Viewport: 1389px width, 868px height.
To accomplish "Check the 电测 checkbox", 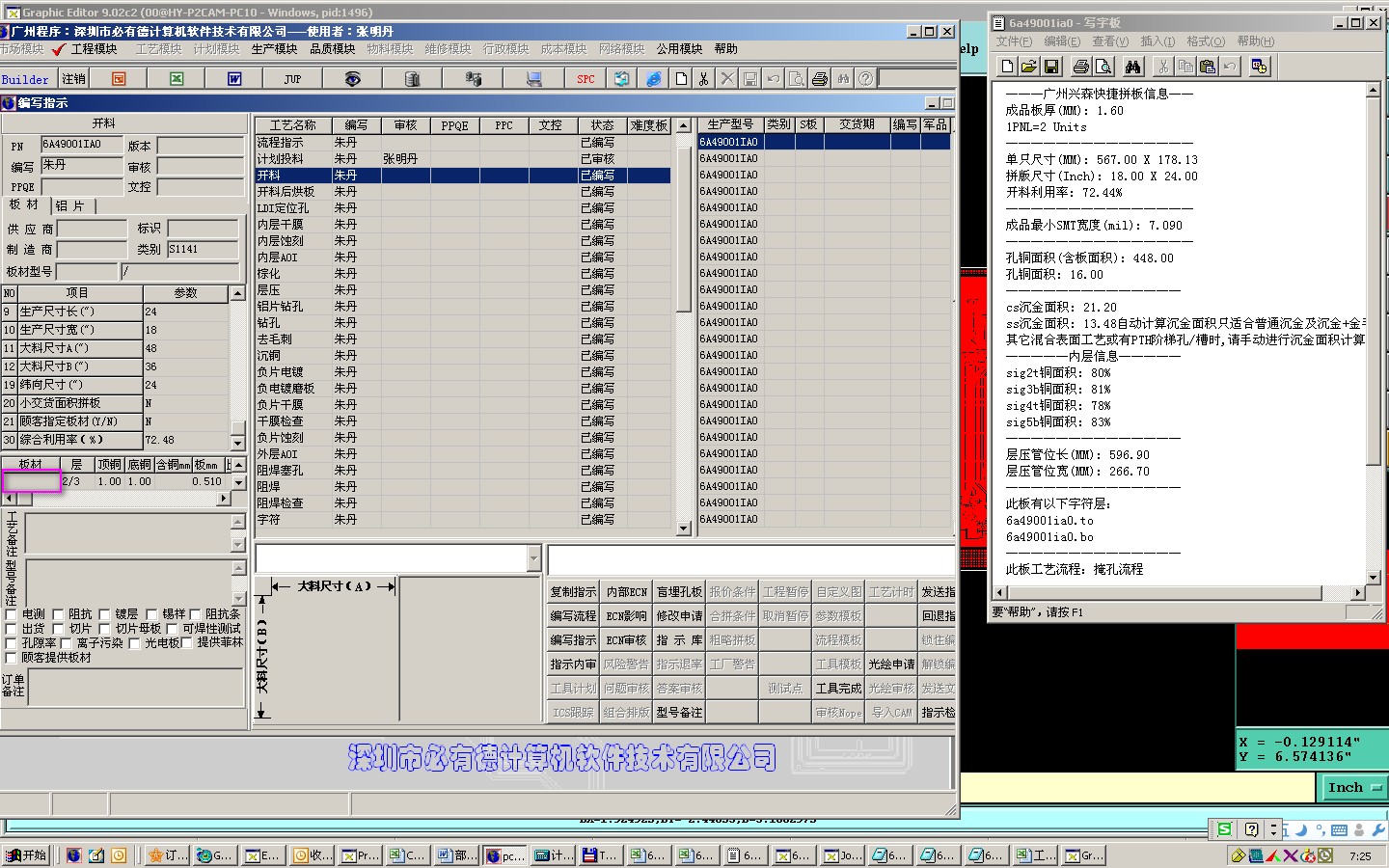I will pos(12,614).
